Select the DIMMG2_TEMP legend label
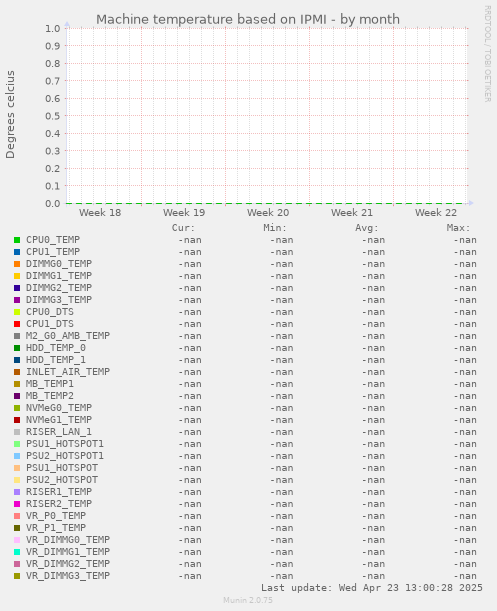The width and height of the screenshot is (497, 611). [x=59, y=288]
